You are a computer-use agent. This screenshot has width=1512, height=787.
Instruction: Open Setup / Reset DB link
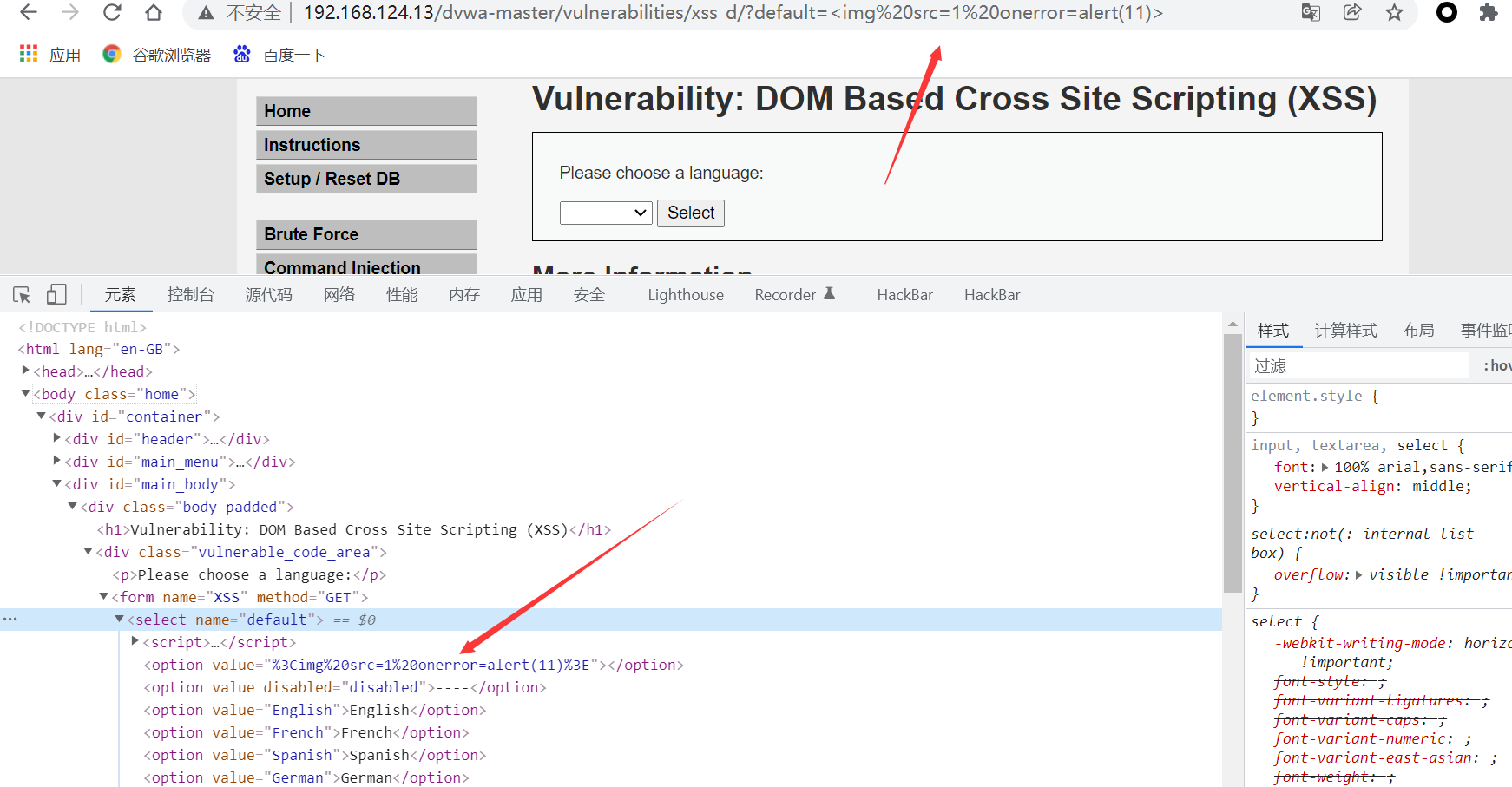click(x=366, y=179)
